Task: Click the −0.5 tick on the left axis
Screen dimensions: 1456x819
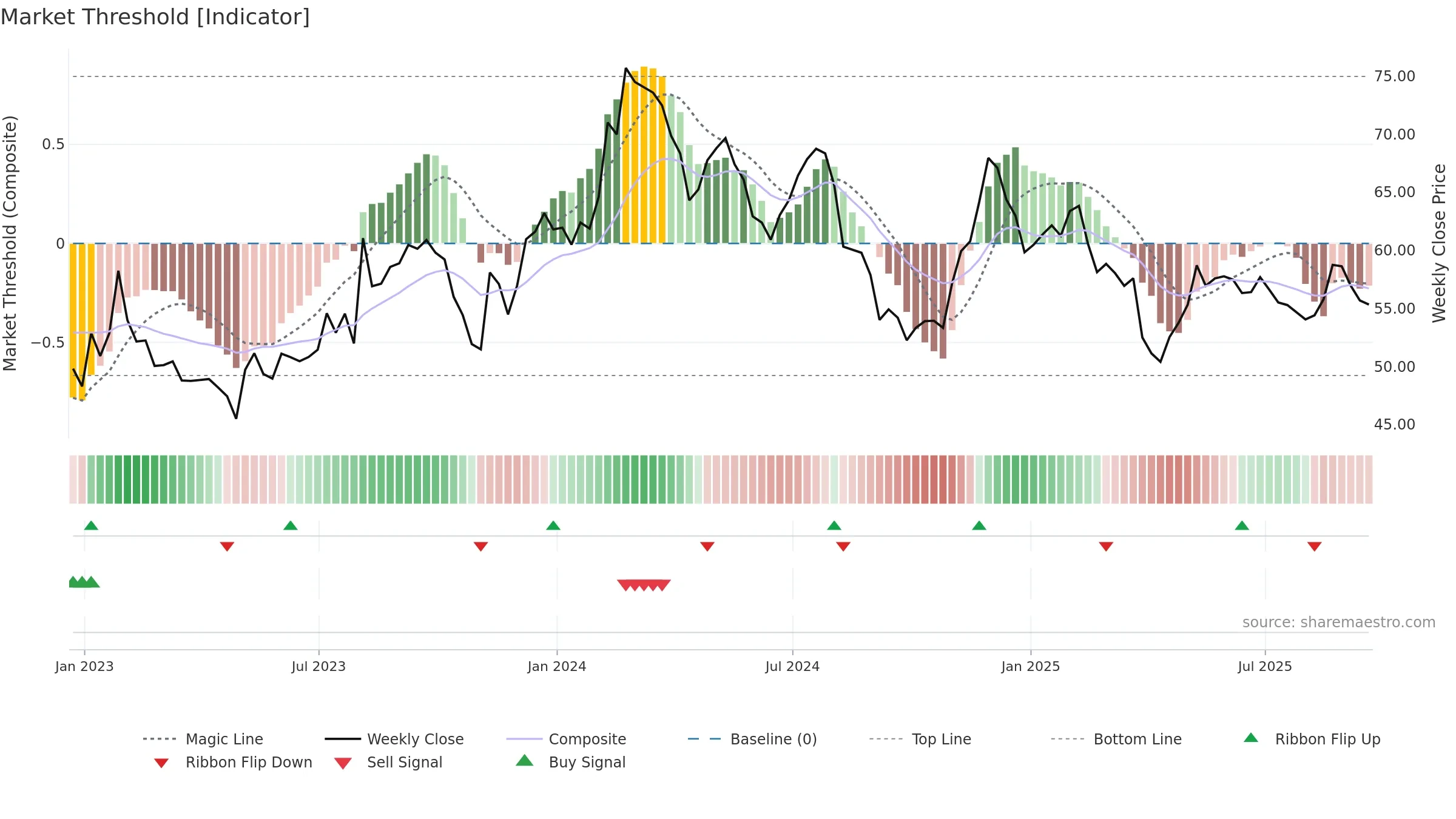Action: [x=48, y=343]
